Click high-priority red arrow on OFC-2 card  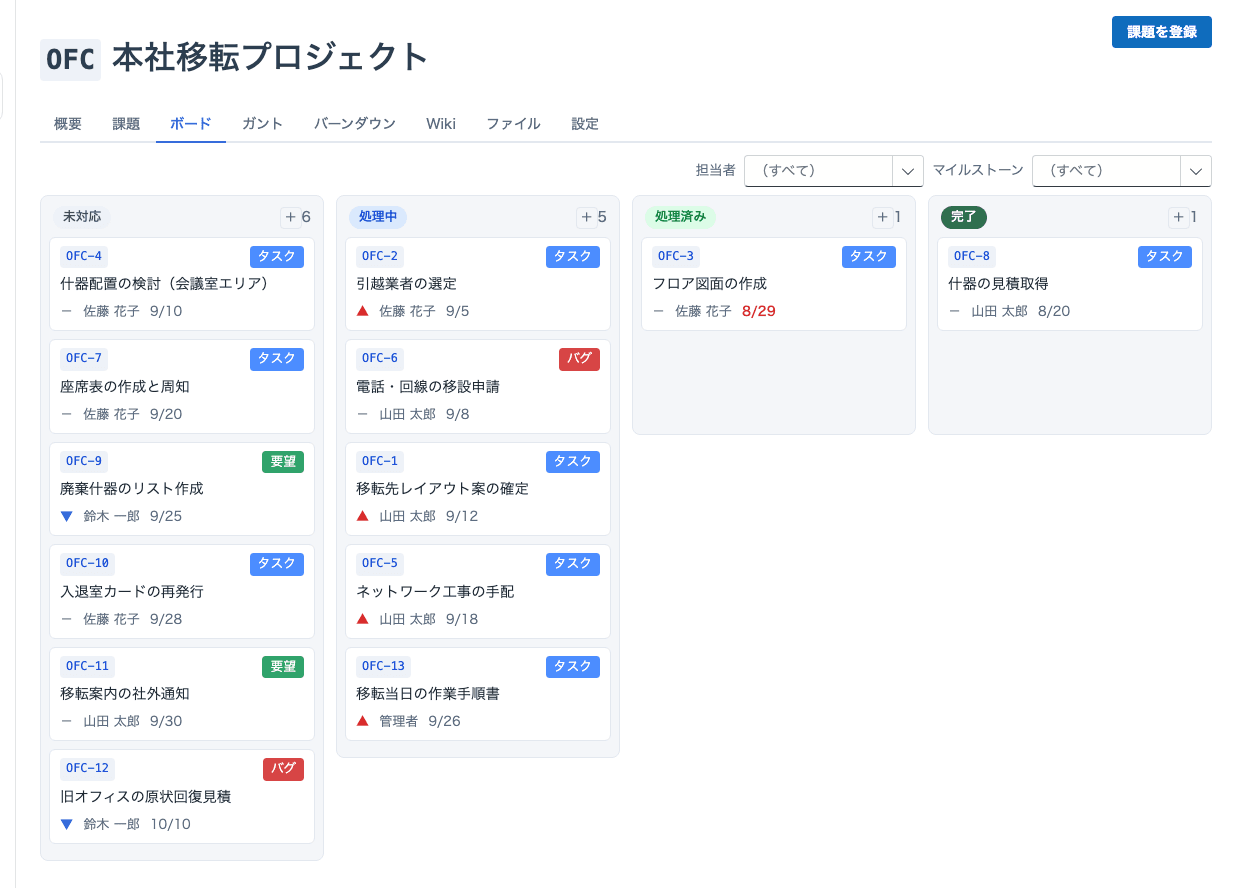[x=363, y=311]
